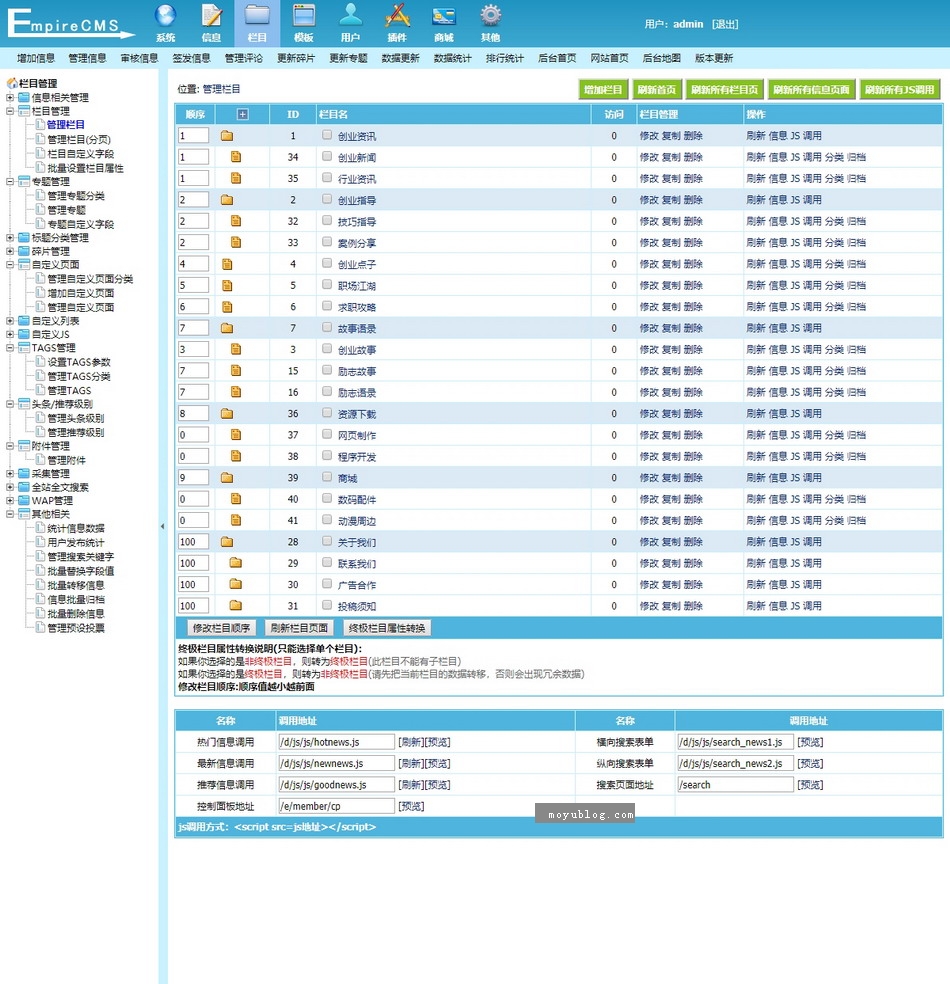Click the 修改栏目顺序 button
The height and width of the screenshot is (984, 950).
[221, 628]
